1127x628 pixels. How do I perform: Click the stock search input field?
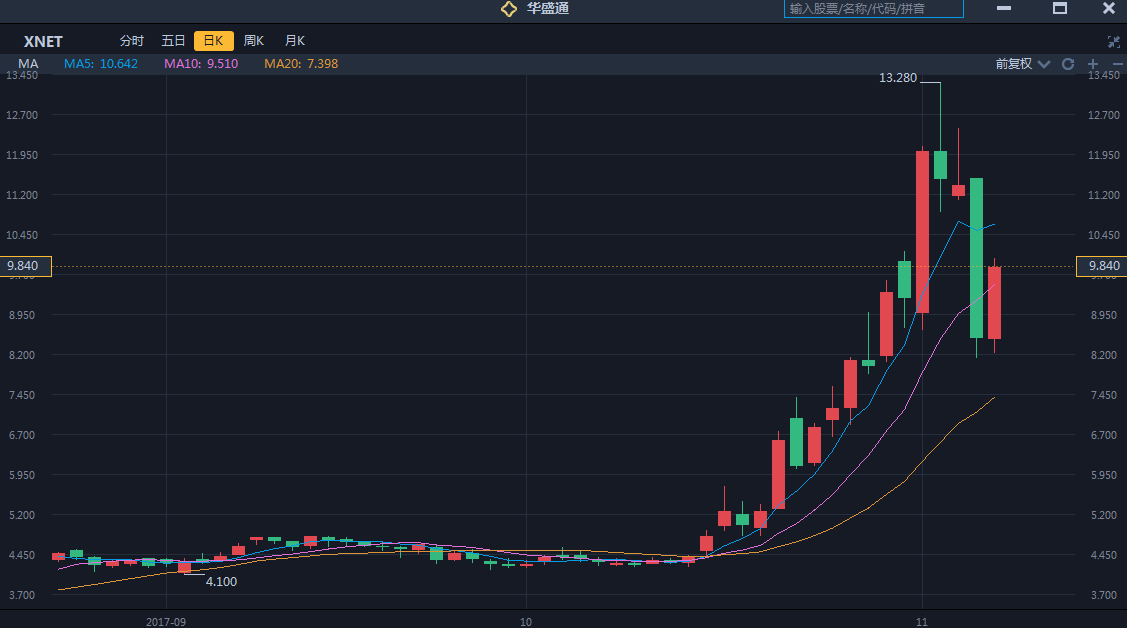click(x=873, y=9)
